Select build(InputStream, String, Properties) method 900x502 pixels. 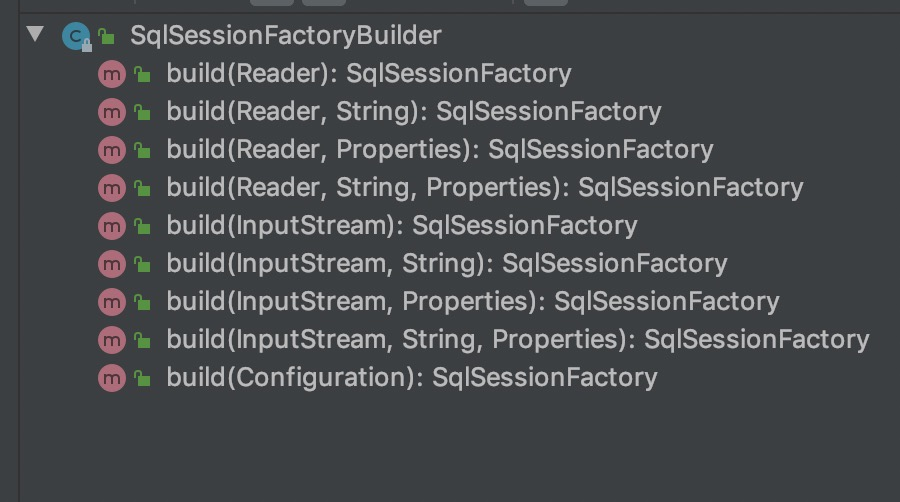click(518, 339)
